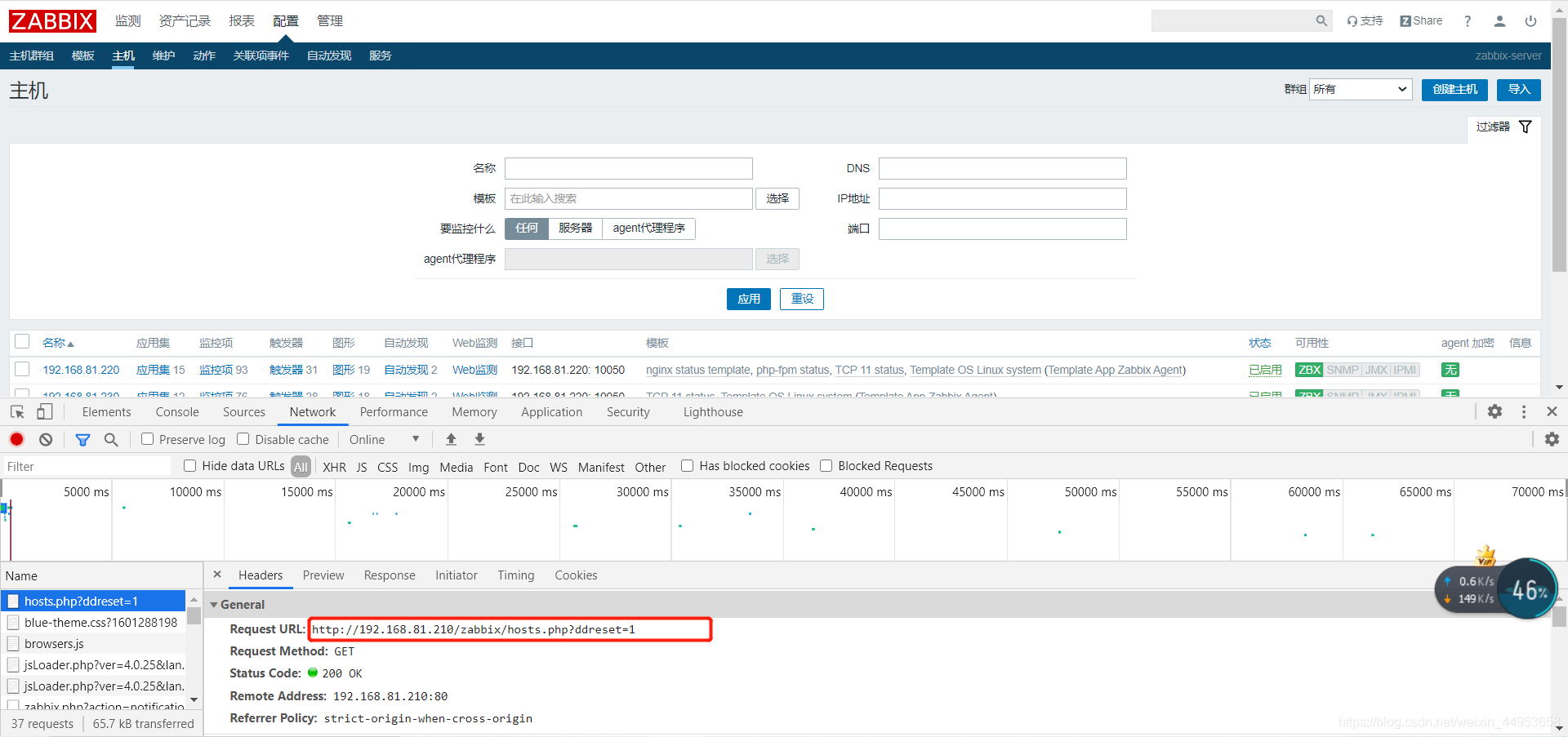This screenshot has height=737, width=1568.
Task: Tick the Has blocked cookies checkbox
Action: click(x=688, y=465)
